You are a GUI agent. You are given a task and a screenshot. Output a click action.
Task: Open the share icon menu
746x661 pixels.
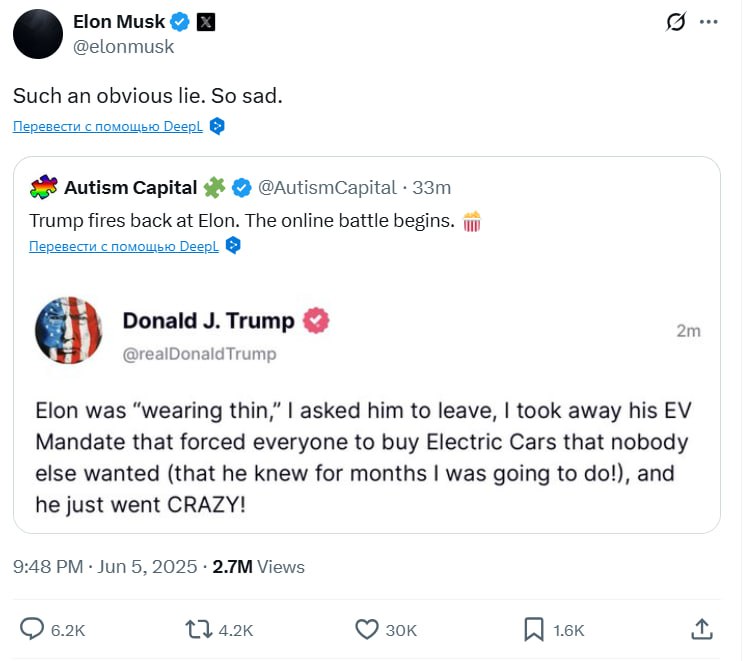pyautogui.click(x=702, y=628)
